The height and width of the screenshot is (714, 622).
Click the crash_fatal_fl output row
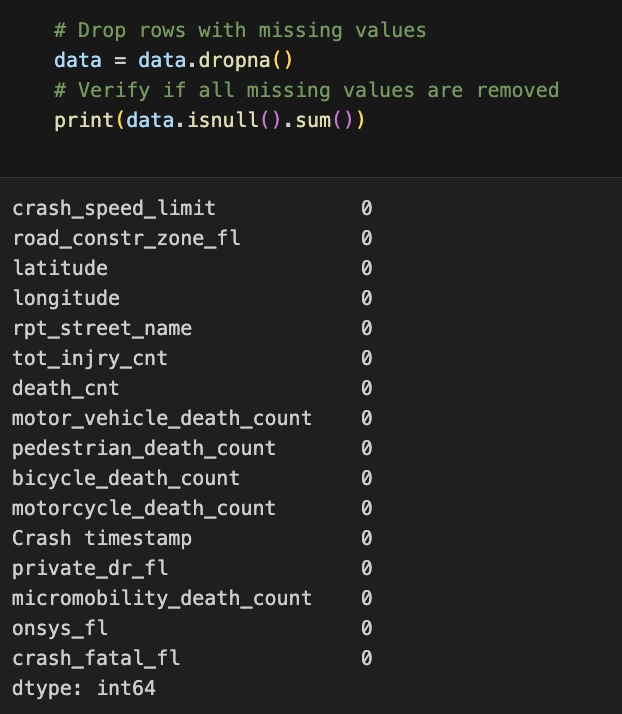coord(193,658)
